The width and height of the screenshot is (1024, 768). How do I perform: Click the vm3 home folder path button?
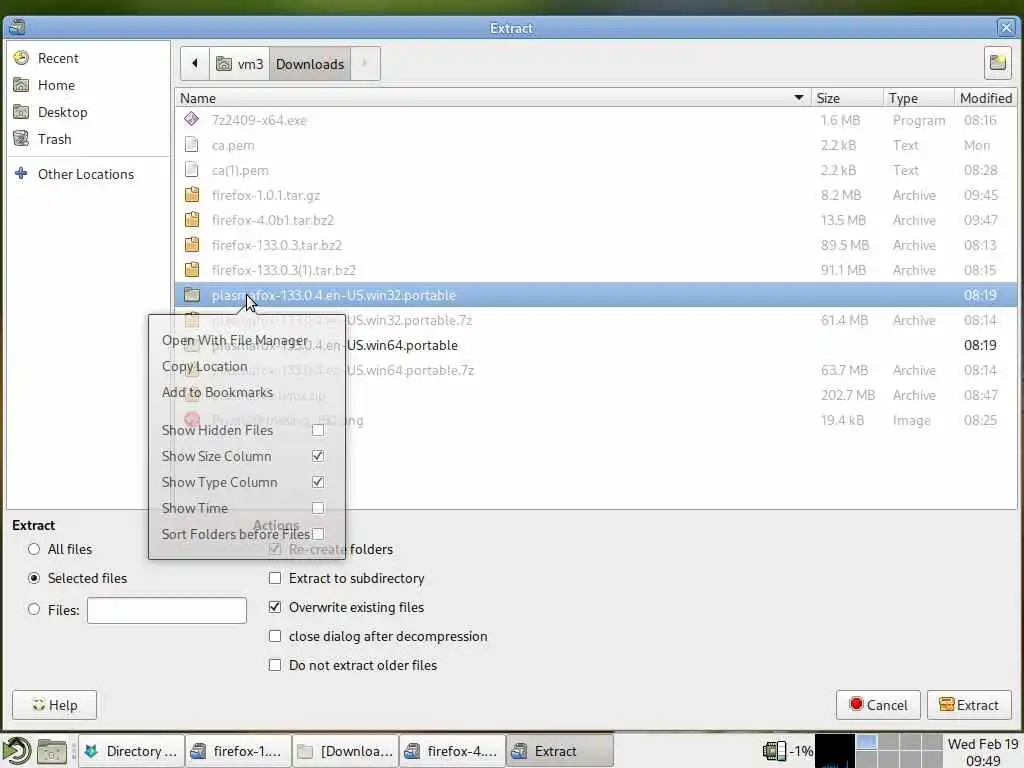tap(240, 64)
